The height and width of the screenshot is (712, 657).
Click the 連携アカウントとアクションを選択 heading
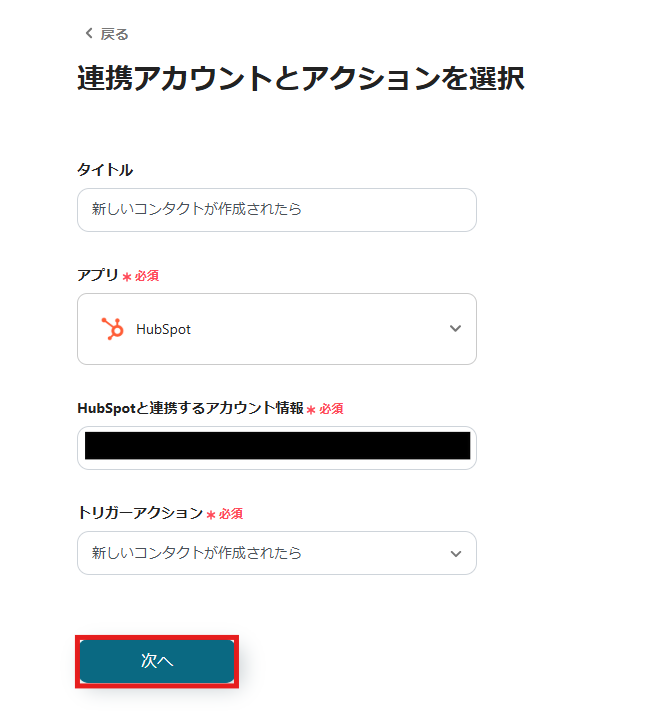point(300,79)
